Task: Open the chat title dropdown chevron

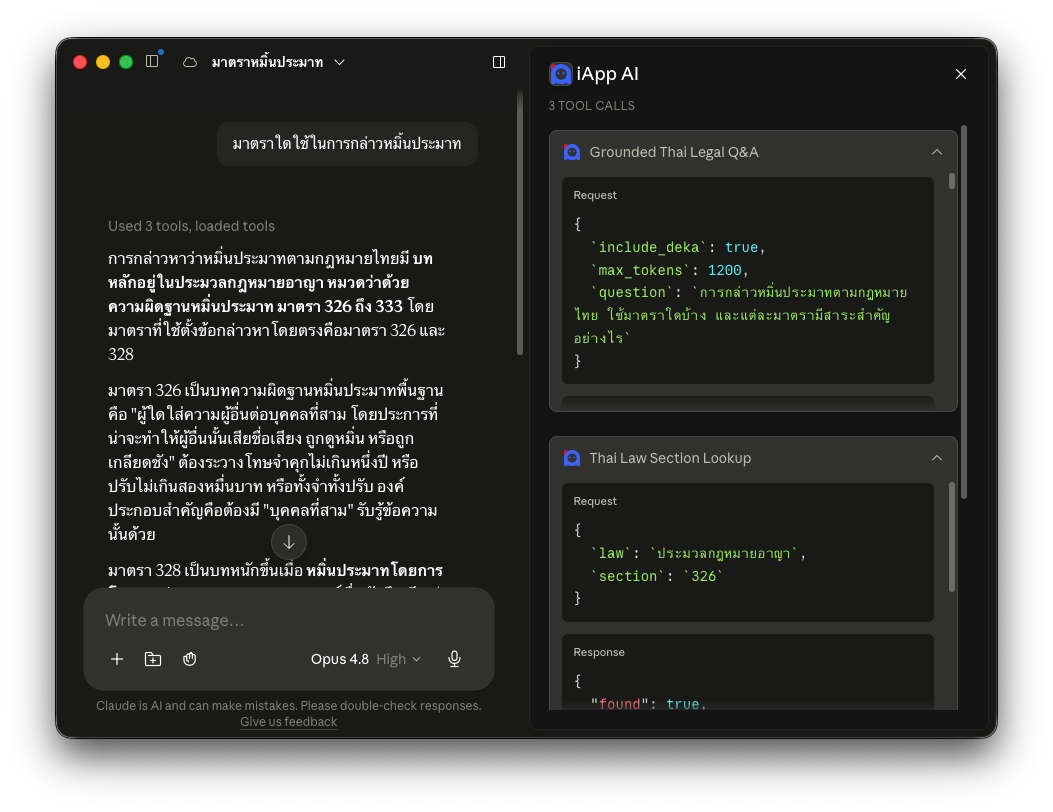Action: pyautogui.click(x=340, y=62)
